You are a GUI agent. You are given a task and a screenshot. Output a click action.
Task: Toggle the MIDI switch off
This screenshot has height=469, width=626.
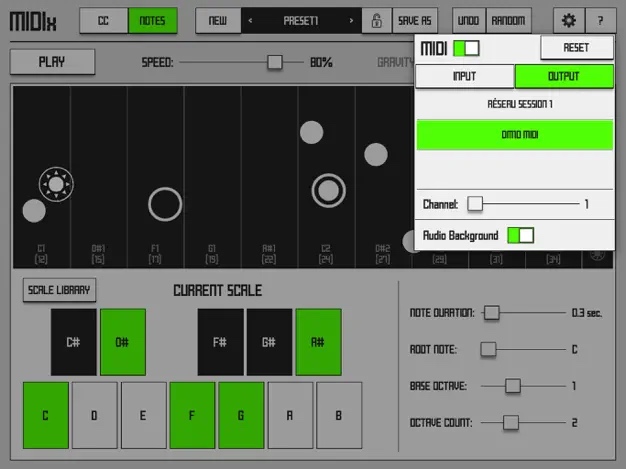coord(466,48)
